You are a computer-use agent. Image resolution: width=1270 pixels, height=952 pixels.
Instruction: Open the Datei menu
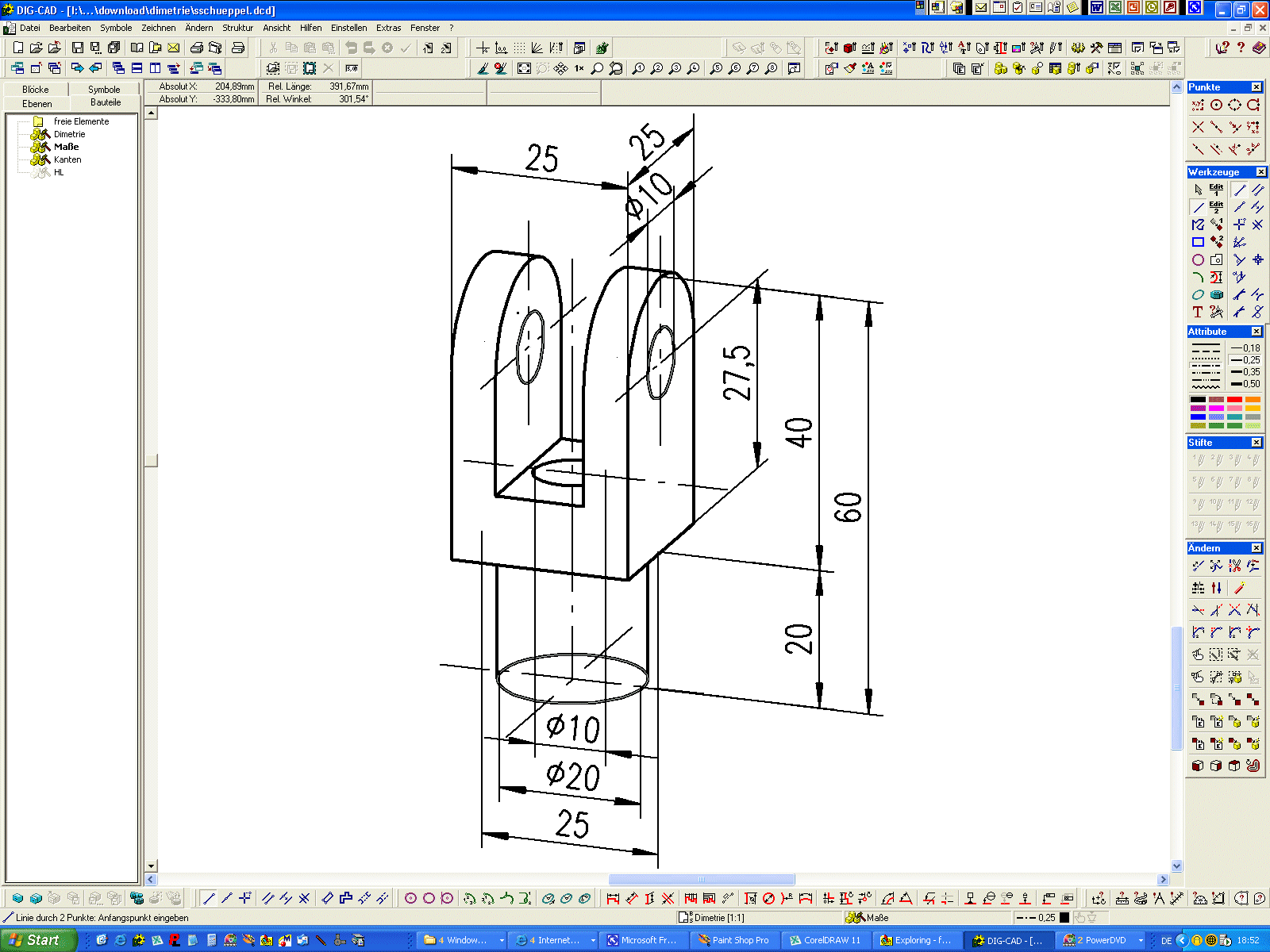(x=30, y=28)
